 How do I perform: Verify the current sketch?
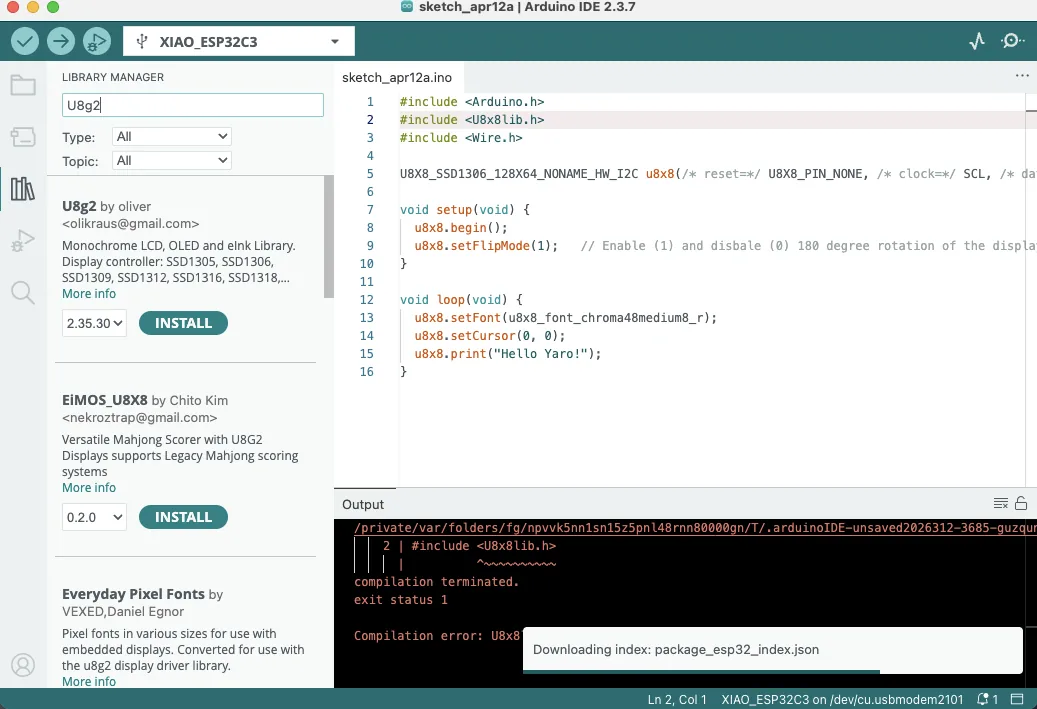pos(24,41)
